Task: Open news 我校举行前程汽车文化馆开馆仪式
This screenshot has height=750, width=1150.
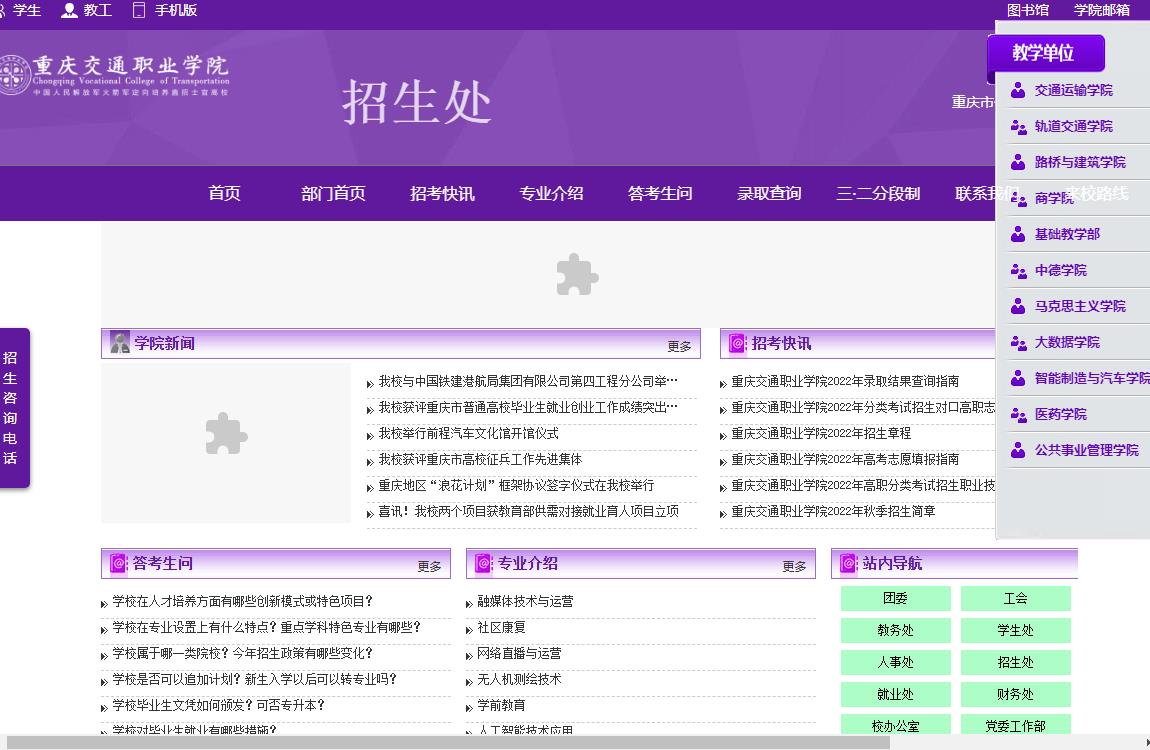Action: (468, 433)
